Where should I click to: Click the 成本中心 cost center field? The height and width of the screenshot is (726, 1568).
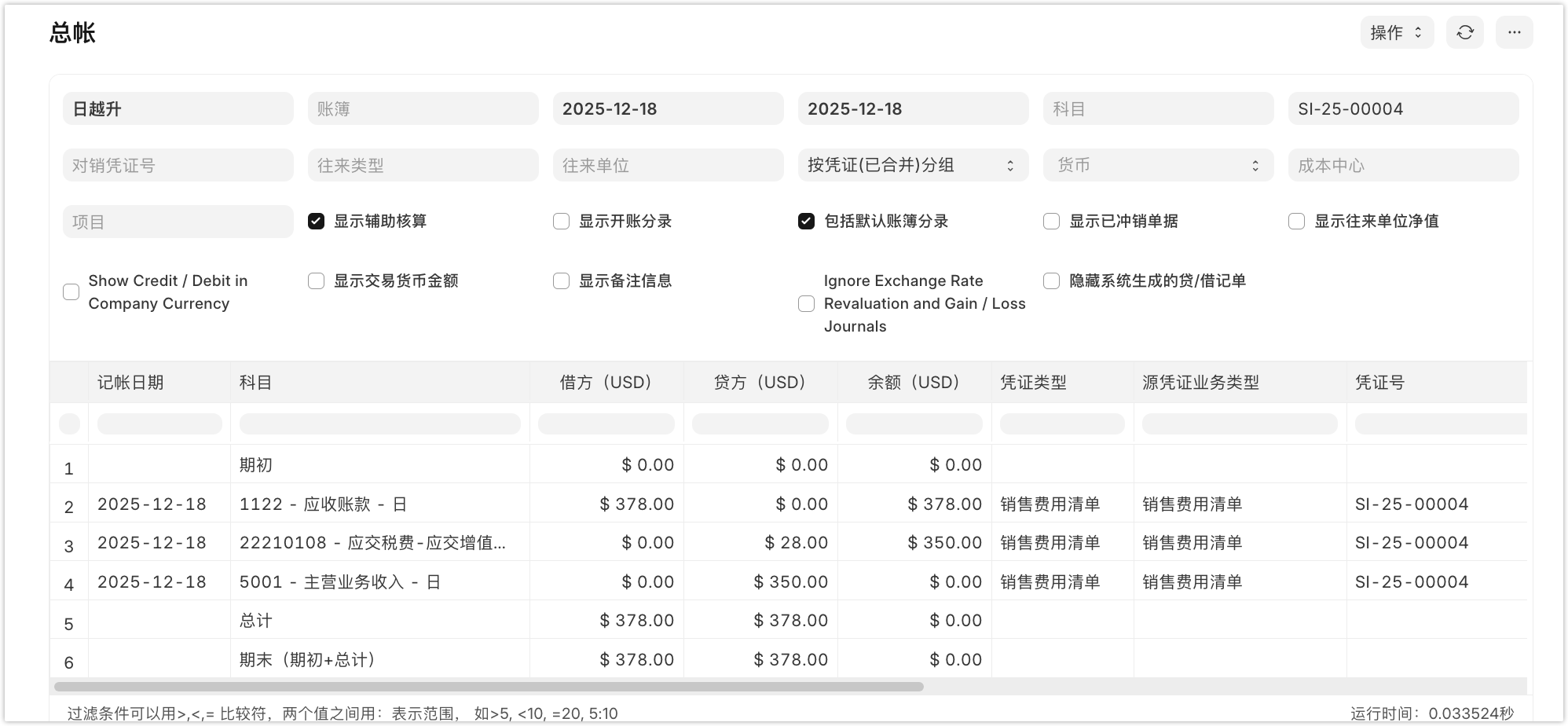tap(1402, 165)
